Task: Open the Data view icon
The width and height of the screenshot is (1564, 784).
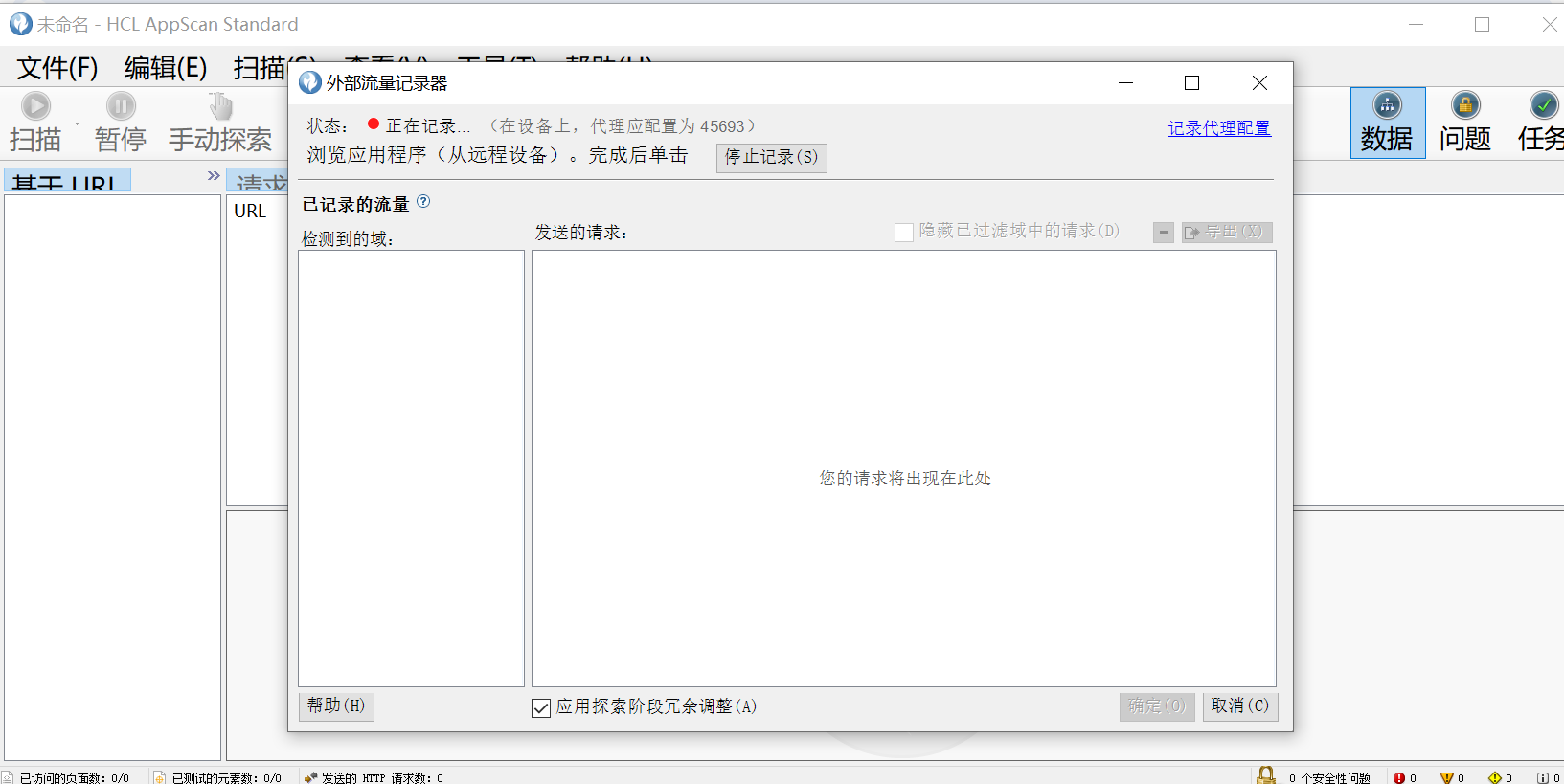Action: point(1387,105)
